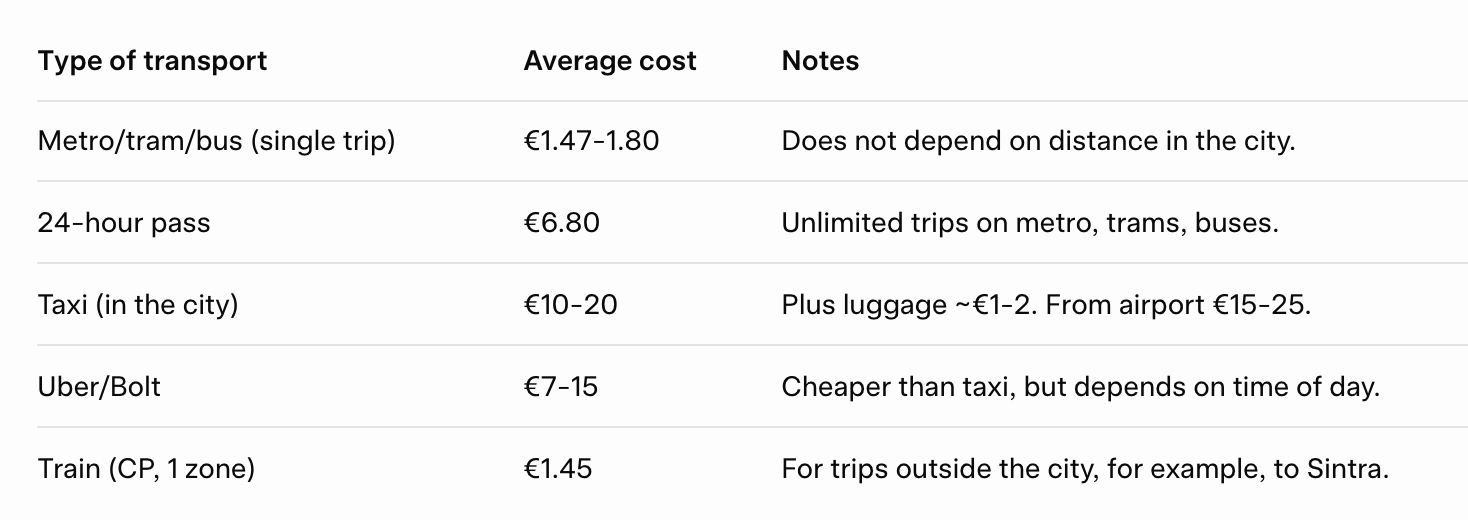Select the "Metro/tram/bus (single trip)" cell
1468x520 pixels.
pyautogui.click(x=216, y=141)
